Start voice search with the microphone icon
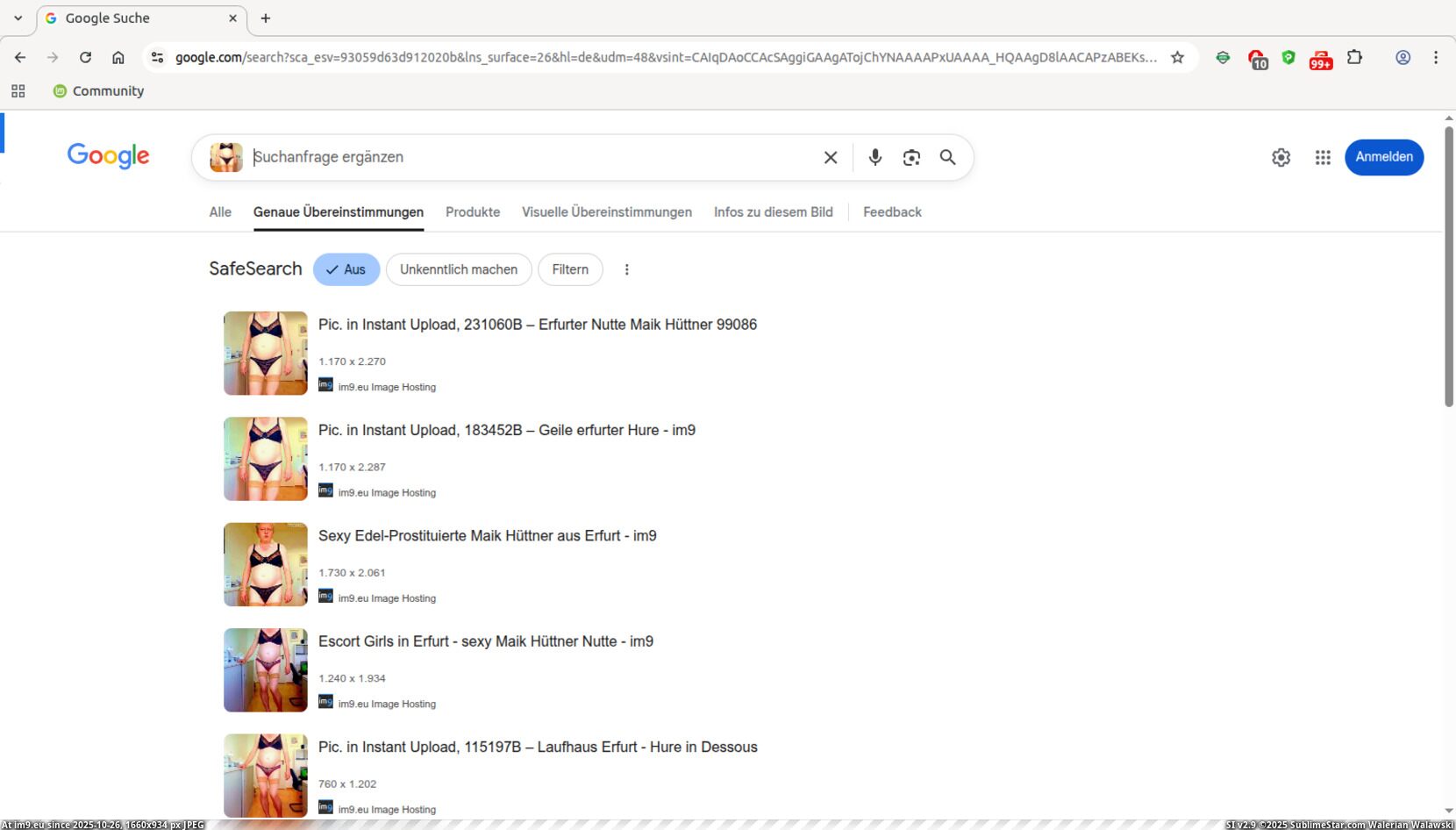This screenshot has width=1456, height=830. click(x=874, y=157)
